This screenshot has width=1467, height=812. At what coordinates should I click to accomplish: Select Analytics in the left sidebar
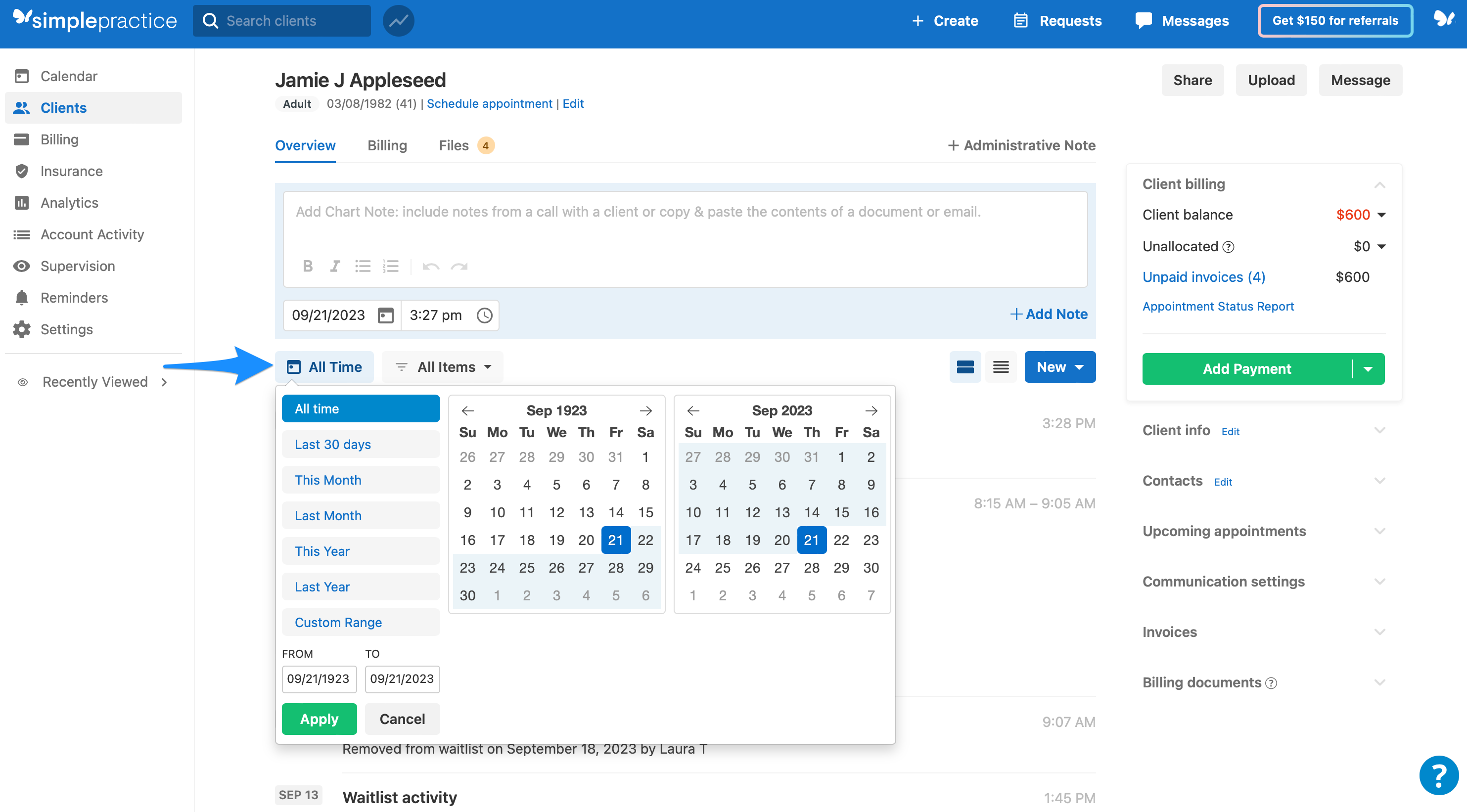point(69,203)
